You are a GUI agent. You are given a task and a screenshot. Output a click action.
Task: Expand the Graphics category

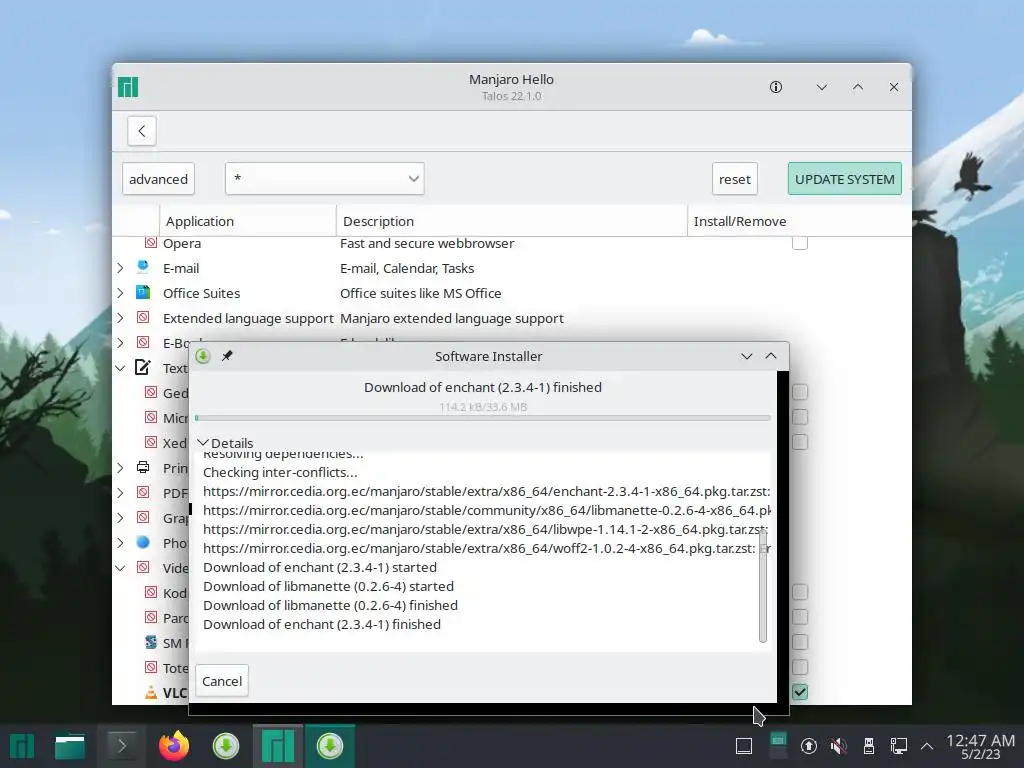[120, 518]
